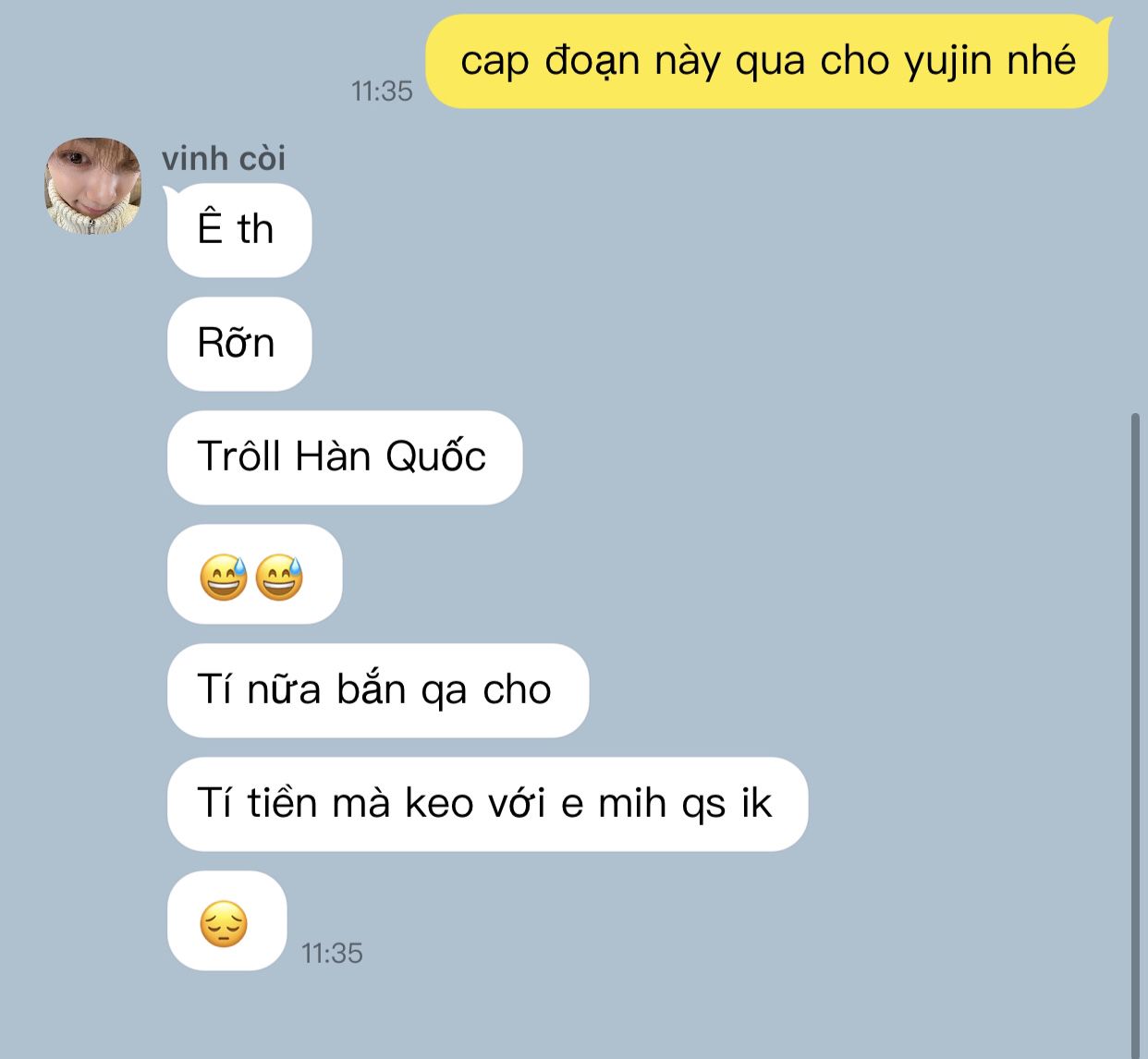Image resolution: width=1148 pixels, height=1059 pixels.
Task: Click the chat scrollbar on the right edge
Action: 1136,735
